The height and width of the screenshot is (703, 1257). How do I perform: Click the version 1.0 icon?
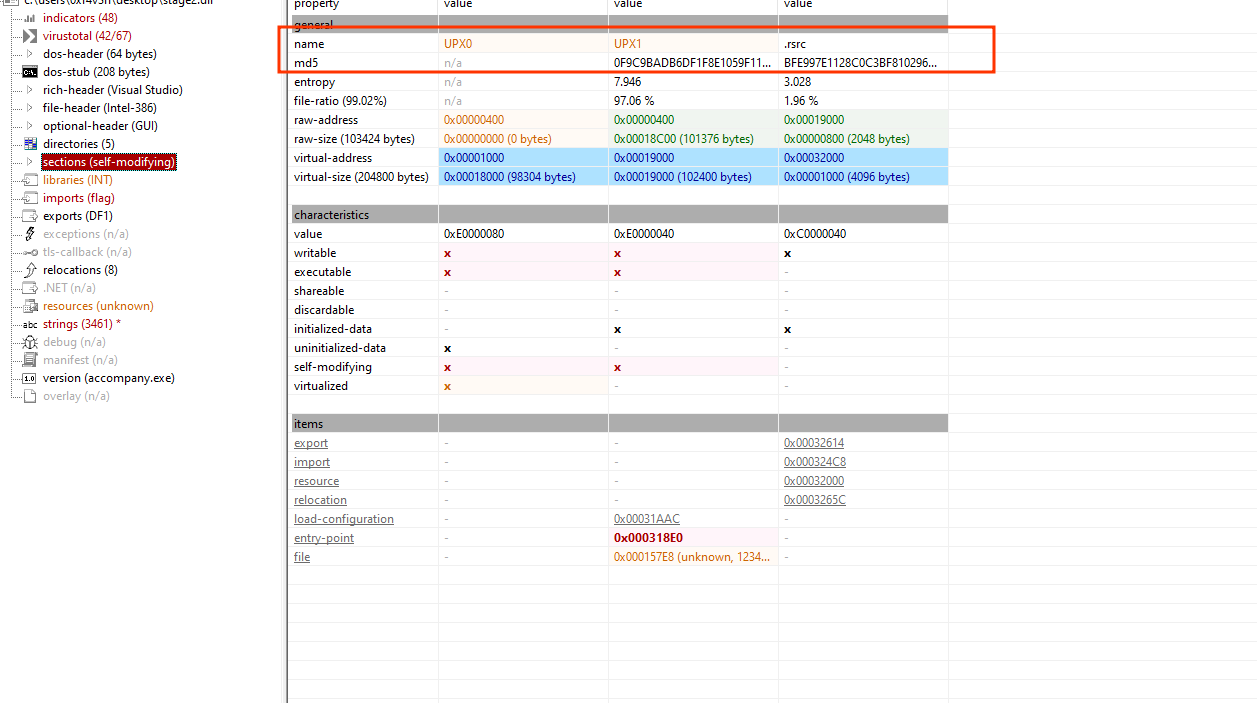click(x=30, y=378)
